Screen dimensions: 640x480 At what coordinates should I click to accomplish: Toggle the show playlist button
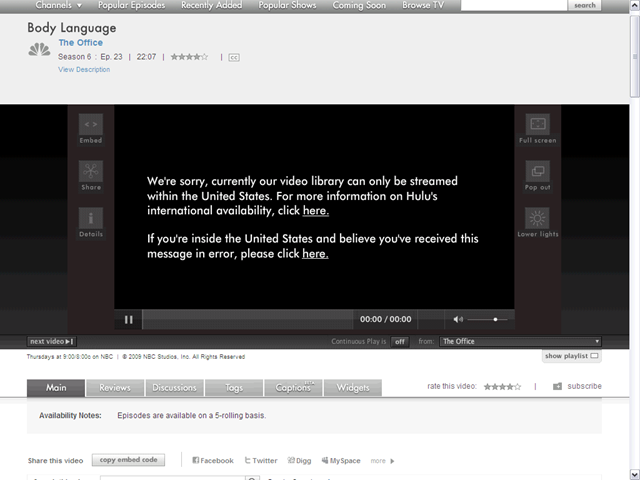click(x=572, y=356)
